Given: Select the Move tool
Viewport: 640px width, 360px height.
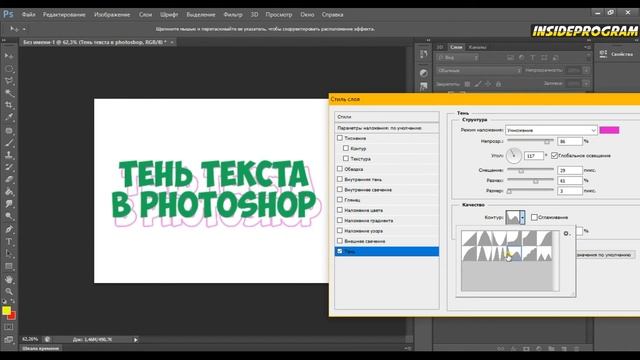Looking at the screenshot, I should click(9, 56).
